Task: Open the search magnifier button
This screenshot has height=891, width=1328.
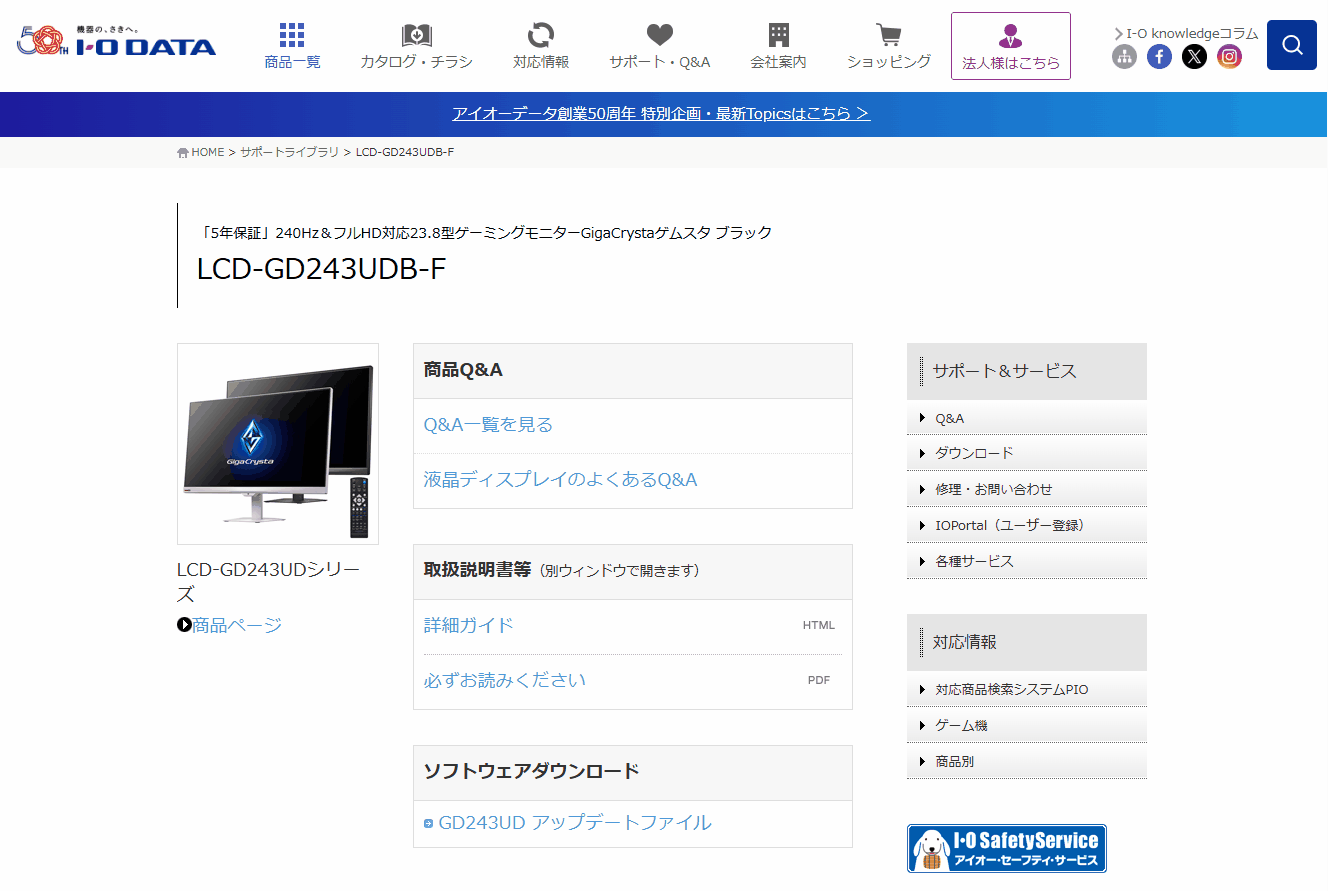Action: pyautogui.click(x=1291, y=45)
